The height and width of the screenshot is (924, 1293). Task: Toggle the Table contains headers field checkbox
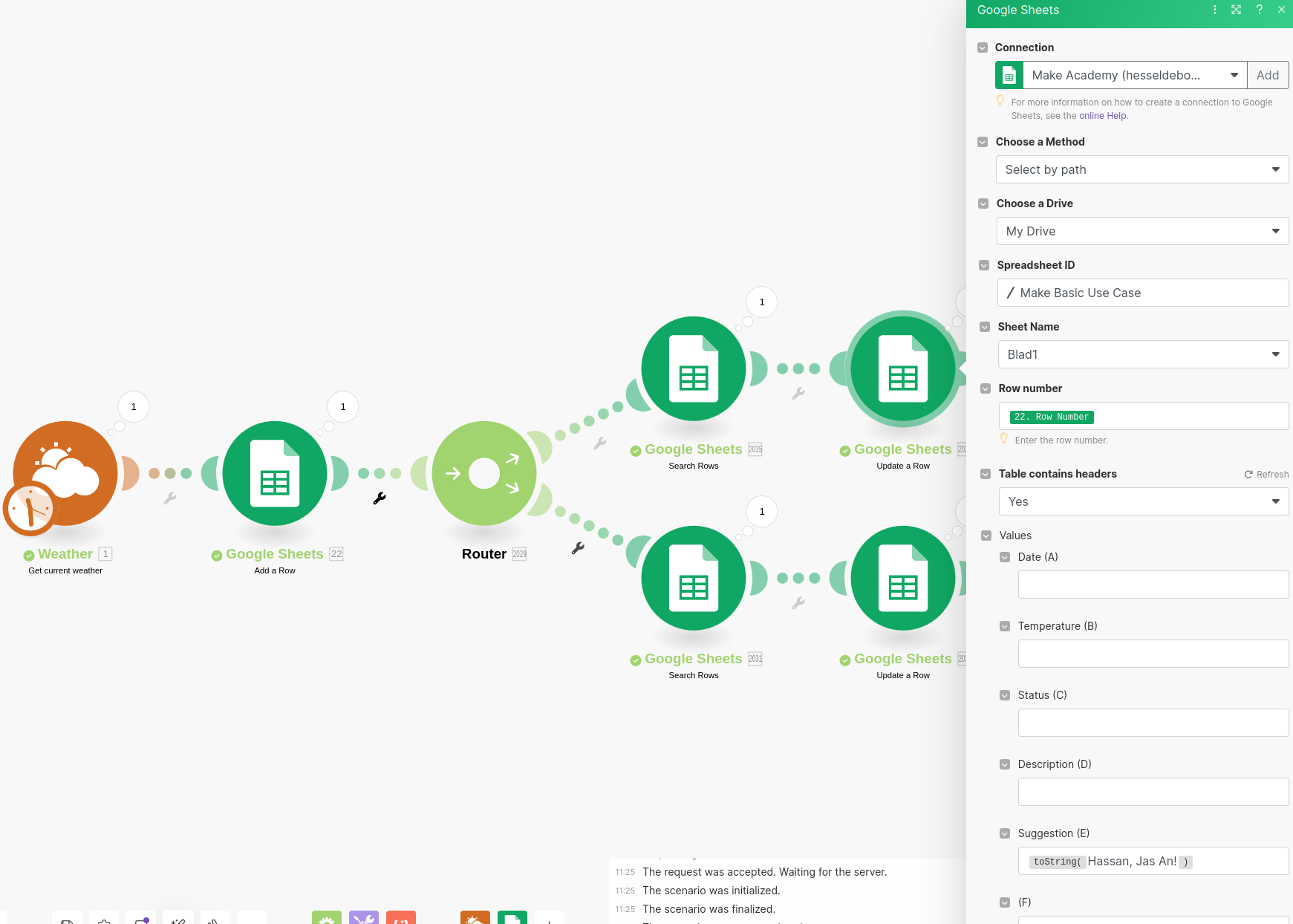(x=986, y=474)
